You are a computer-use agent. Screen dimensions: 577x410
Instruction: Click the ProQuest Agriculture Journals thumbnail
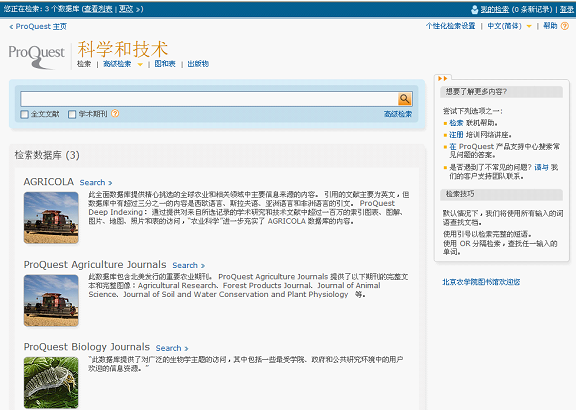[51, 301]
